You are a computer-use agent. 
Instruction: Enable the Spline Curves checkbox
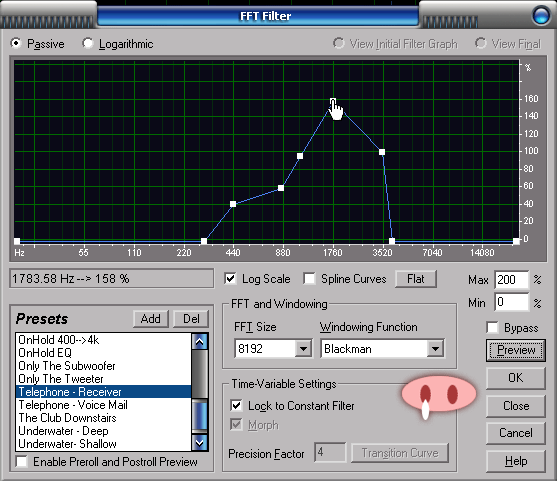[x=309, y=279]
